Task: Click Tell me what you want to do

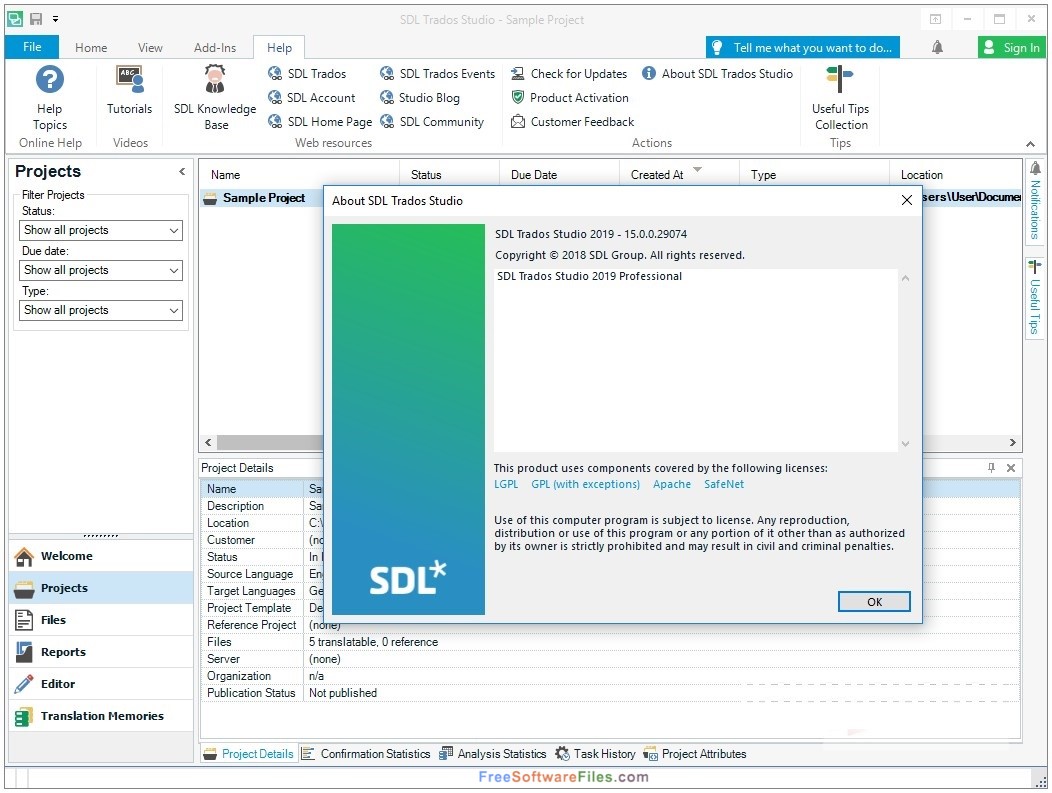Action: 802,48
